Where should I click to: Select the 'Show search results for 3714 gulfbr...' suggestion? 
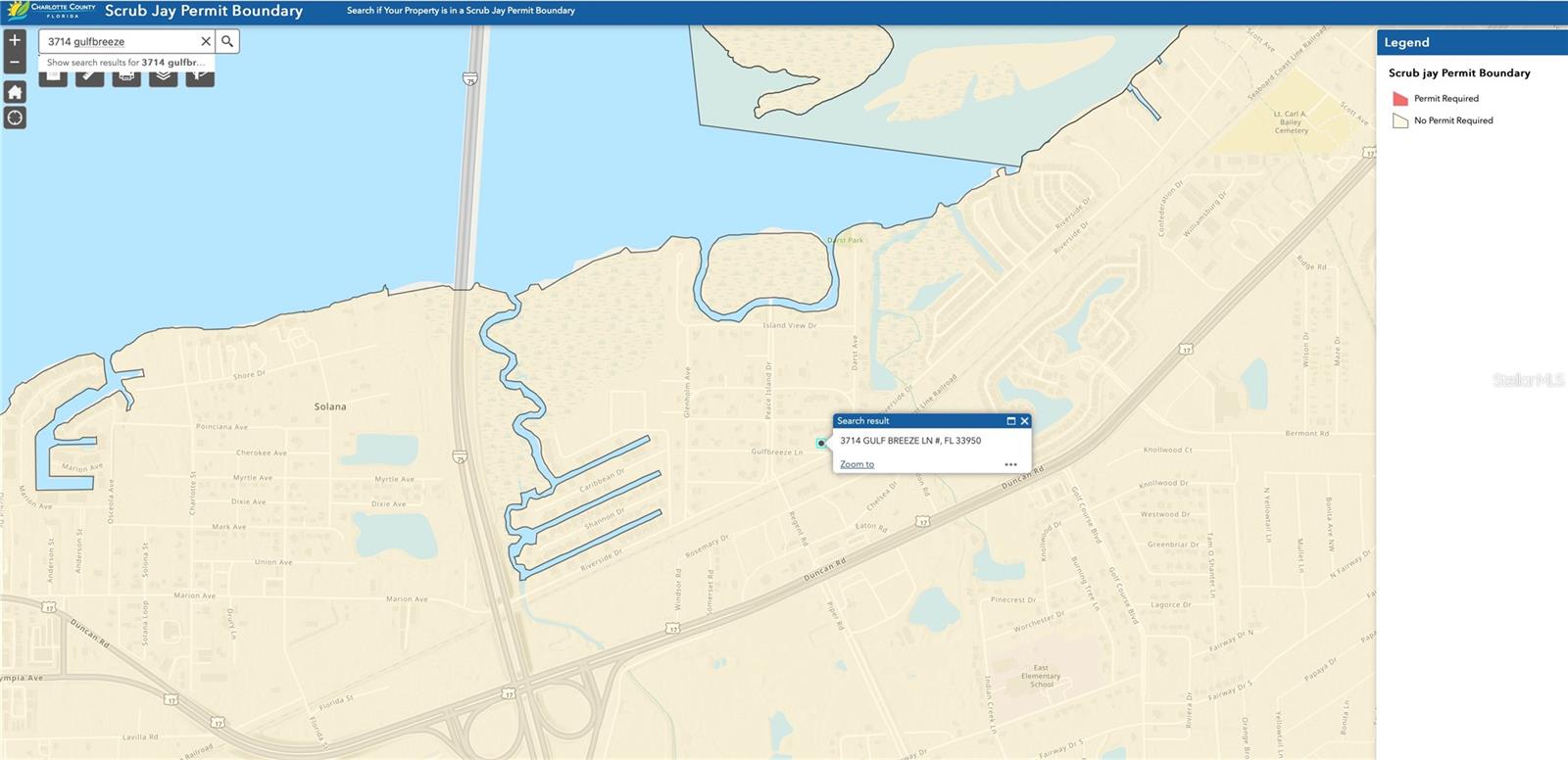125,63
